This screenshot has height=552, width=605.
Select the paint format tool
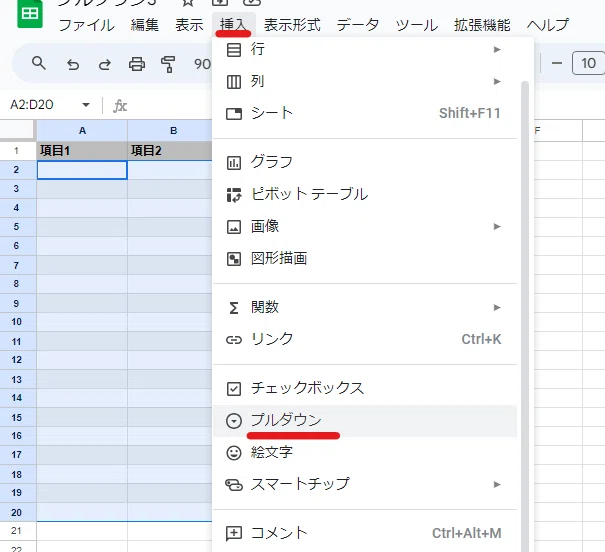coord(168,64)
